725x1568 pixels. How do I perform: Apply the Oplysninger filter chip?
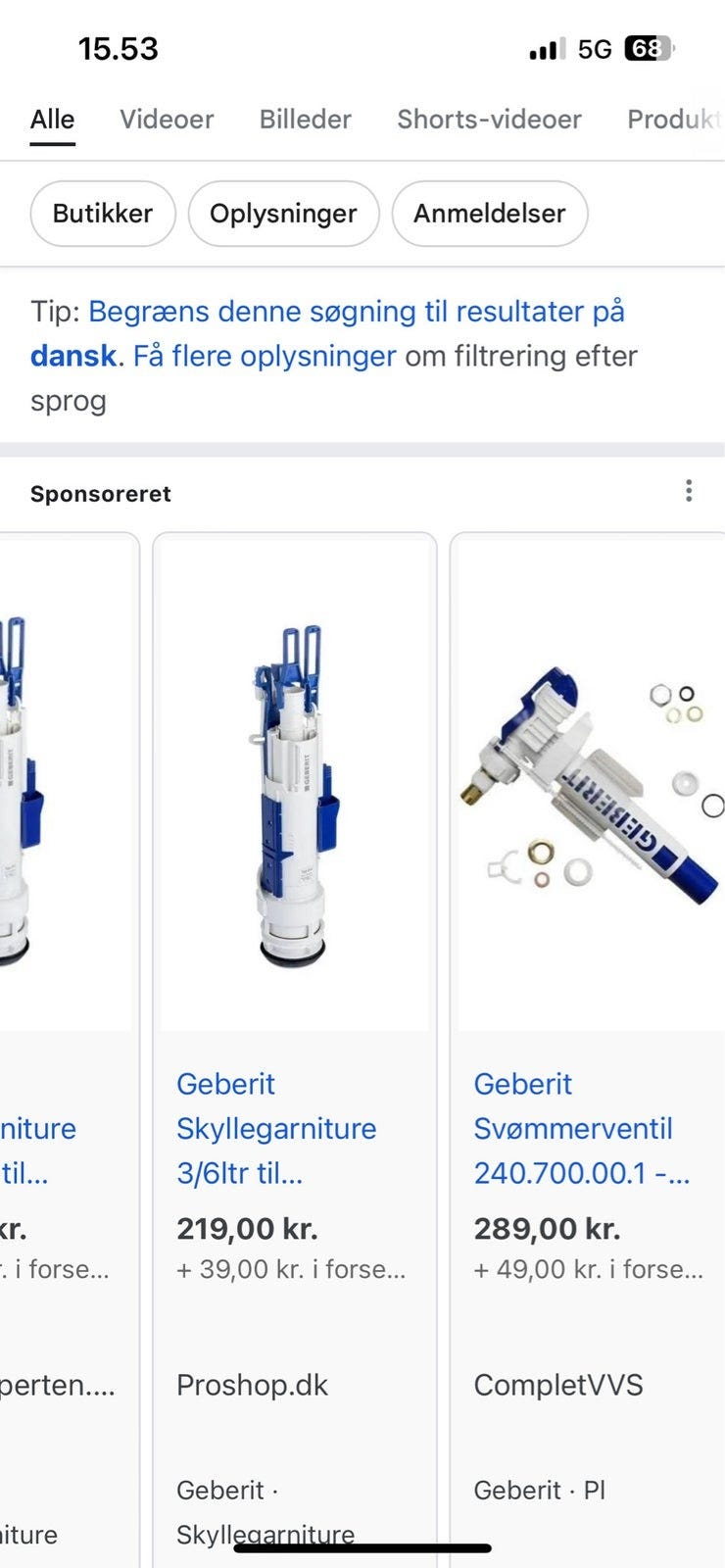point(283,214)
